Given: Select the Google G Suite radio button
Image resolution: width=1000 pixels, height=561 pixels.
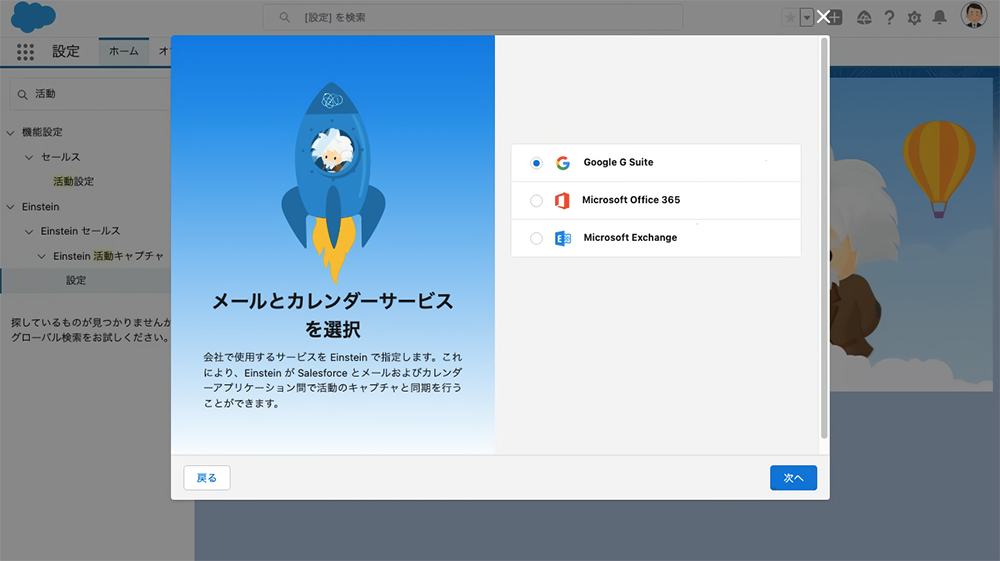Looking at the screenshot, I should coord(536,163).
